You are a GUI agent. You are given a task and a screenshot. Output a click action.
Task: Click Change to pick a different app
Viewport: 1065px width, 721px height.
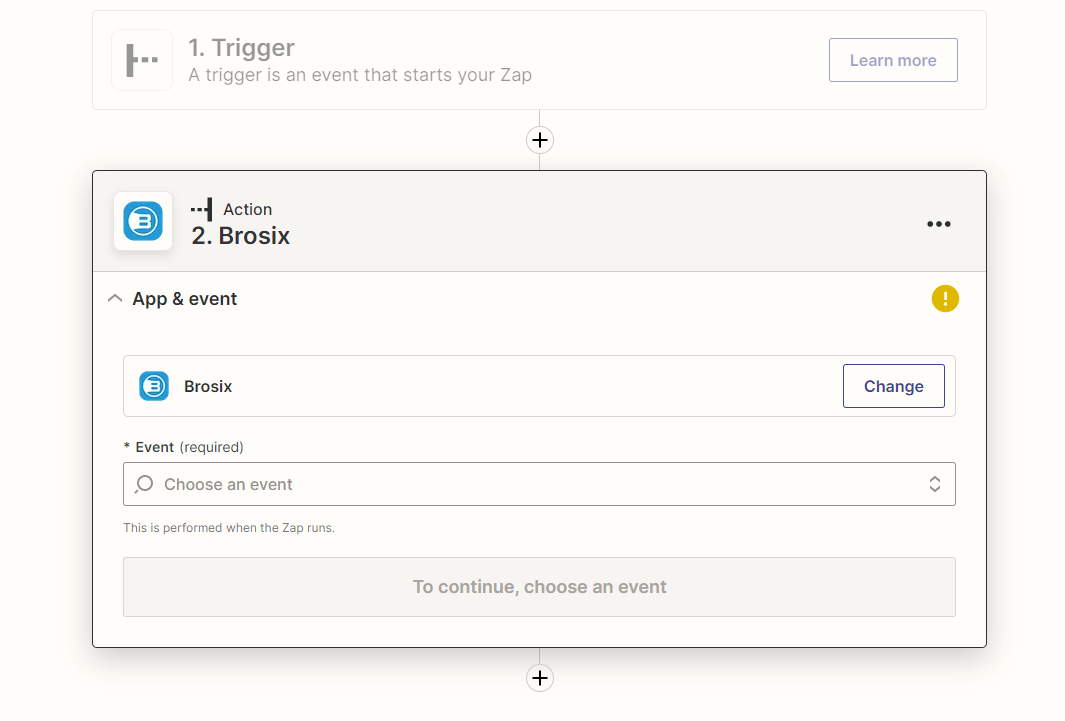(894, 386)
